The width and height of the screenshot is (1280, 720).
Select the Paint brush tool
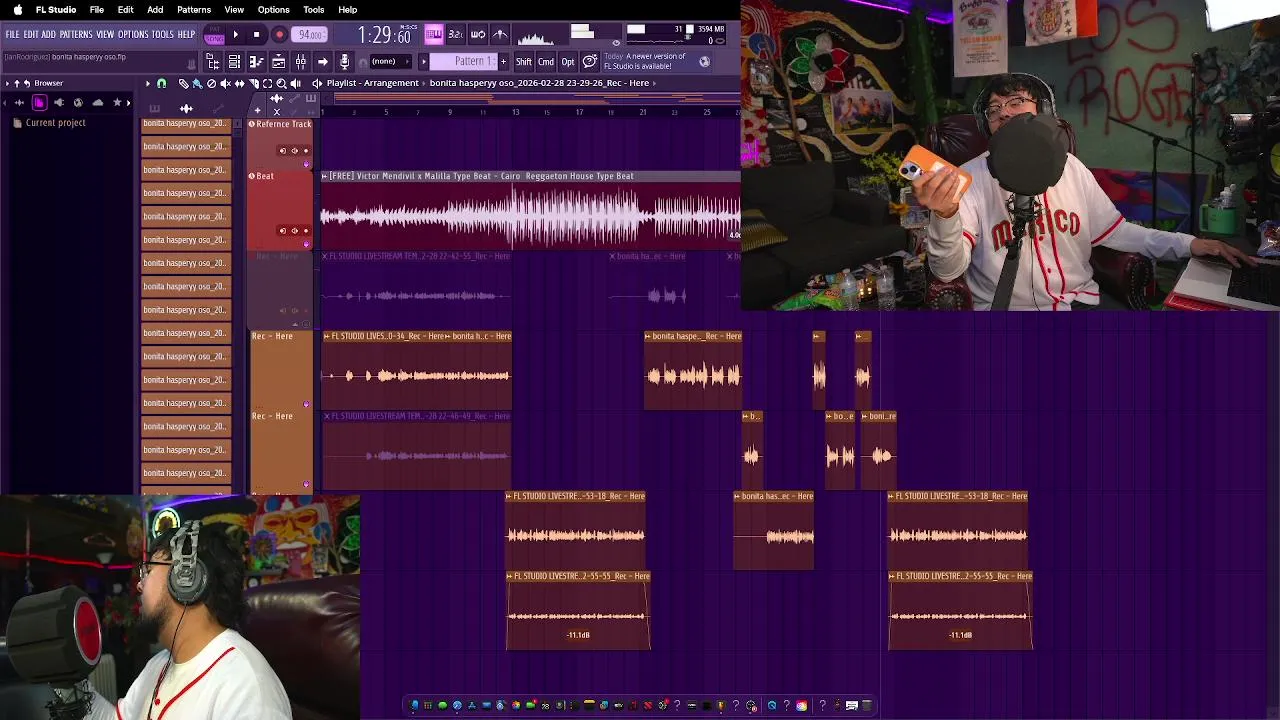coord(197,84)
